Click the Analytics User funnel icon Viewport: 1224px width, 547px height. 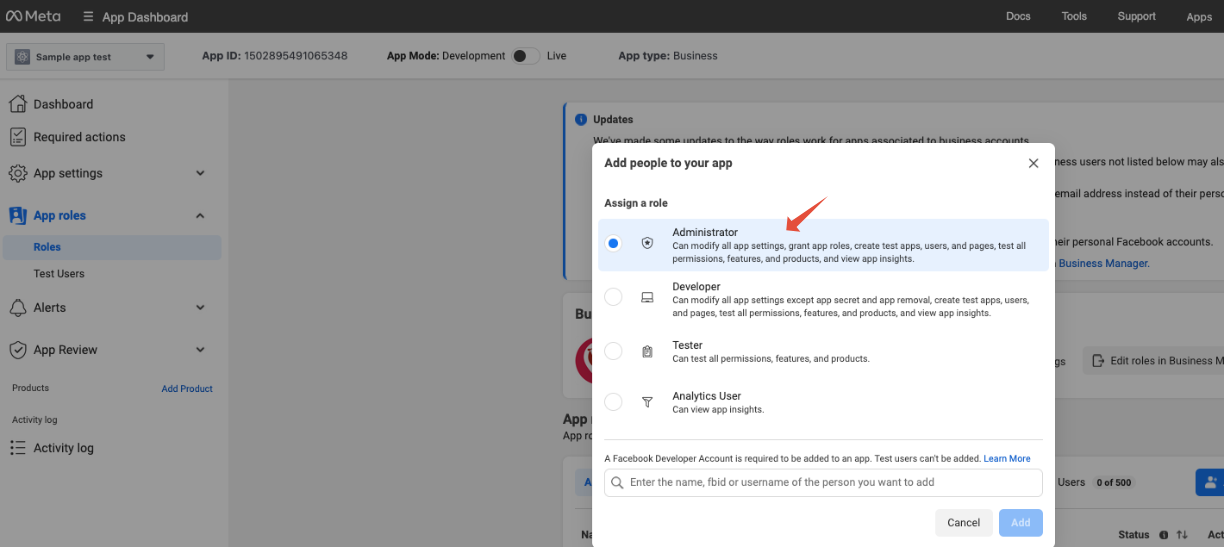point(647,402)
